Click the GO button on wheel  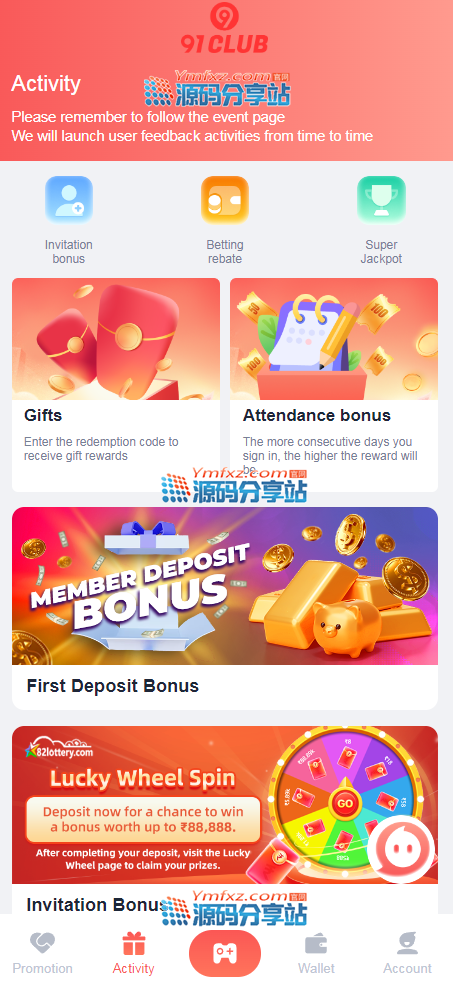[x=345, y=804]
